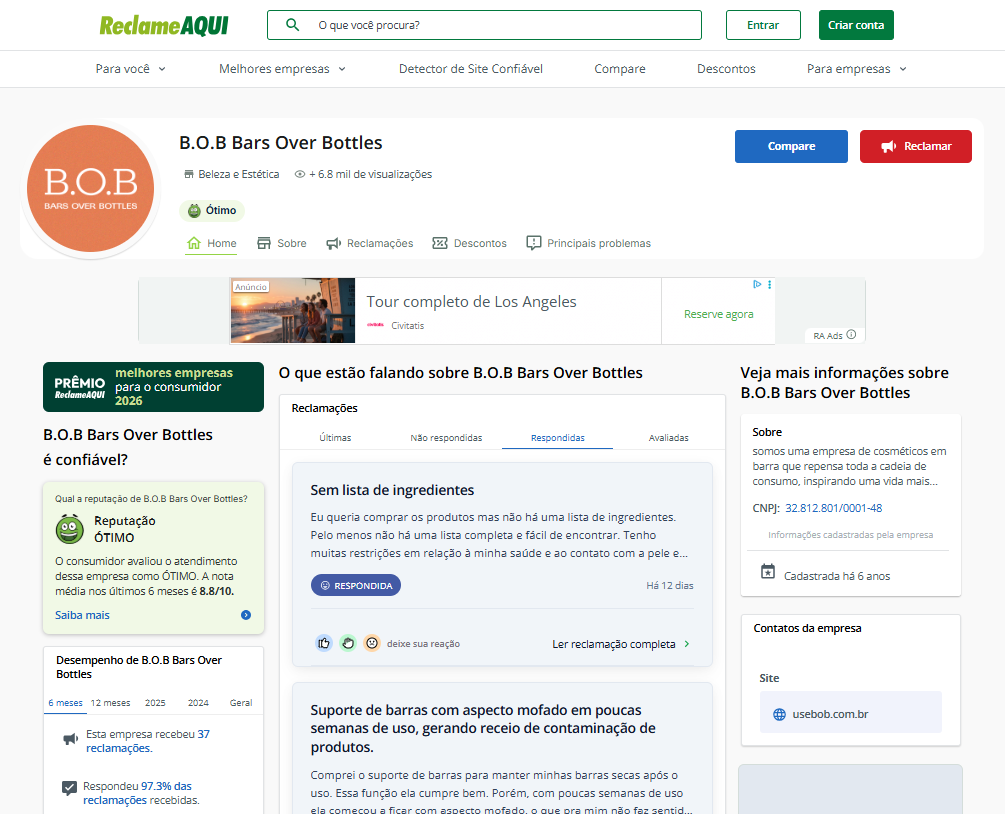The image size is (1005, 814).
Task: Expand the Melhores empresas menu
Action: (x=282, y=69)
